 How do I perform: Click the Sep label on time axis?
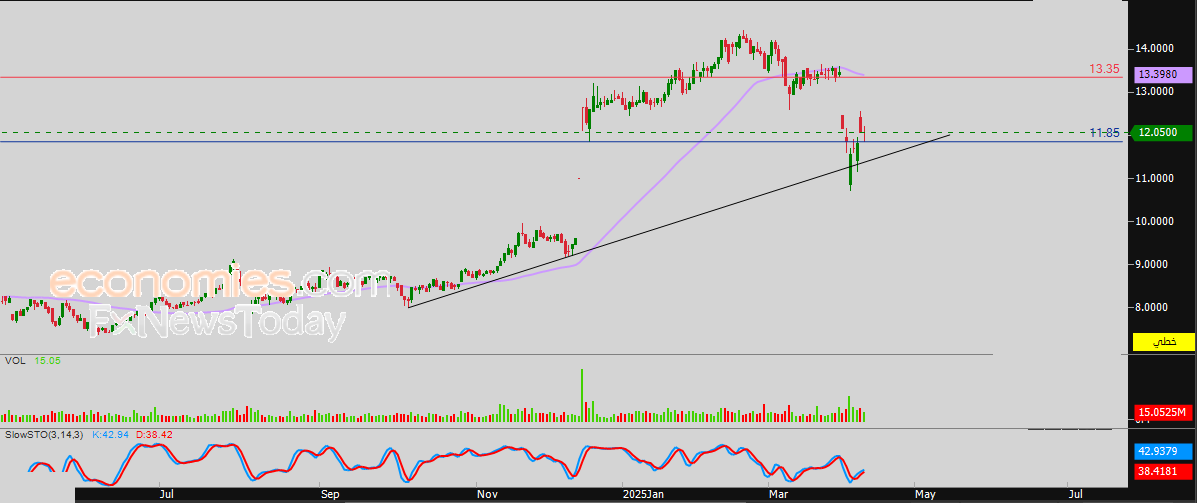coord(330,495)
